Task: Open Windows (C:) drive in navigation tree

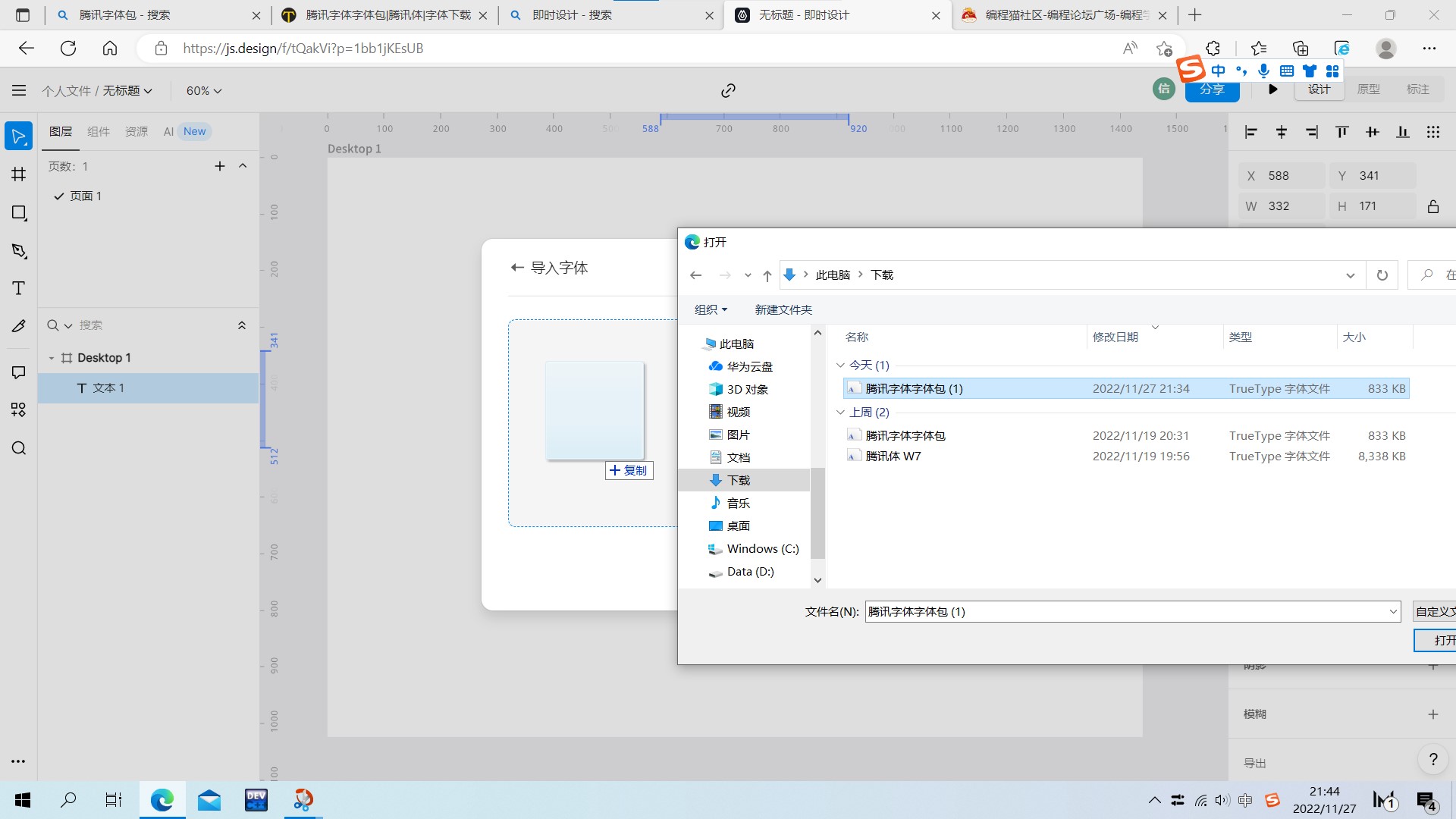Action: point(762,549)
